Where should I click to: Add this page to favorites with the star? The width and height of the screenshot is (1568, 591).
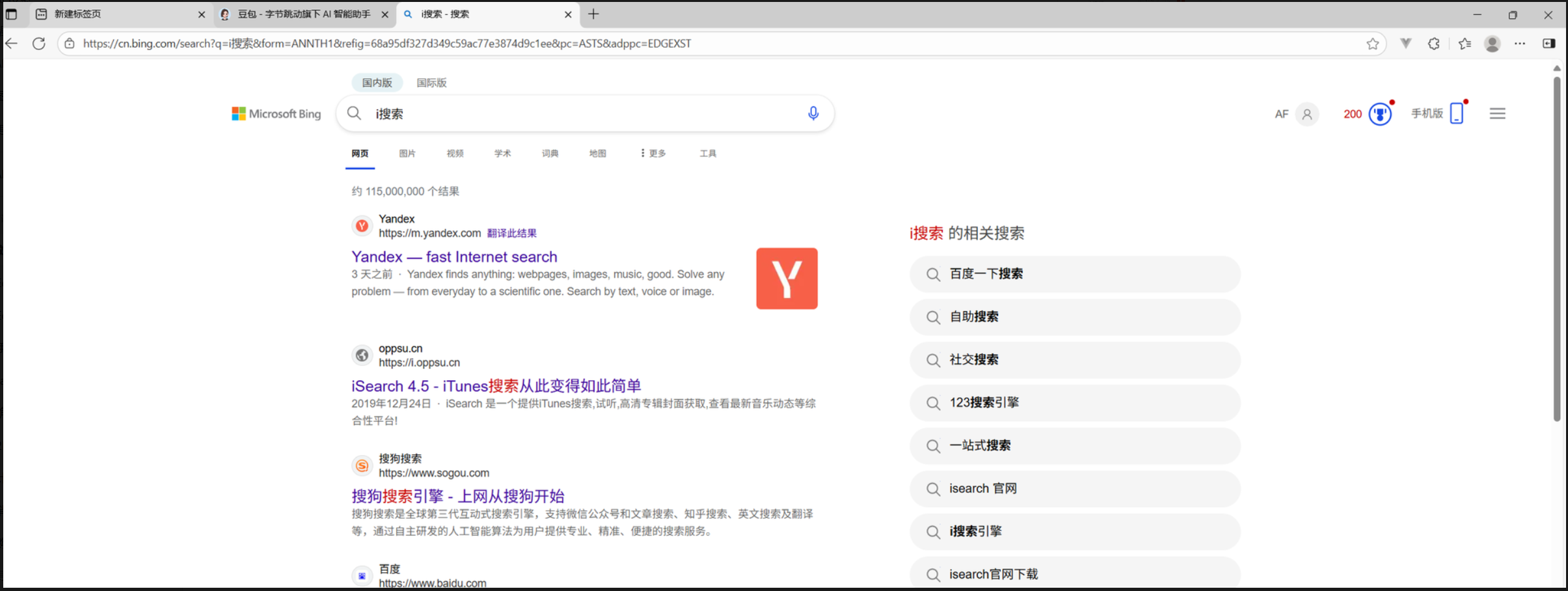click(1372, 43)
